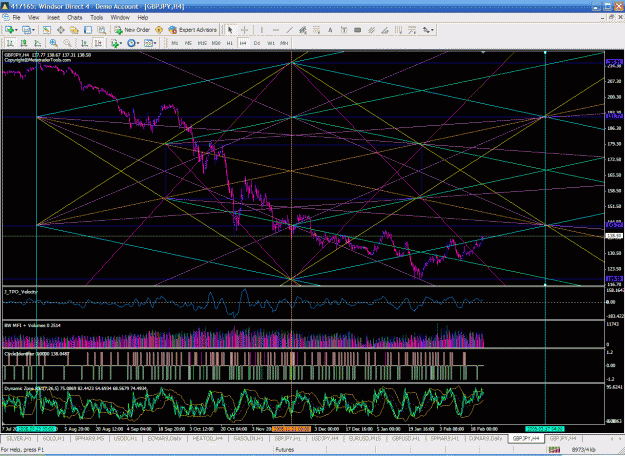Open the File menu
The height and width of the screenshot is (456, 625).
click(16, 18)
